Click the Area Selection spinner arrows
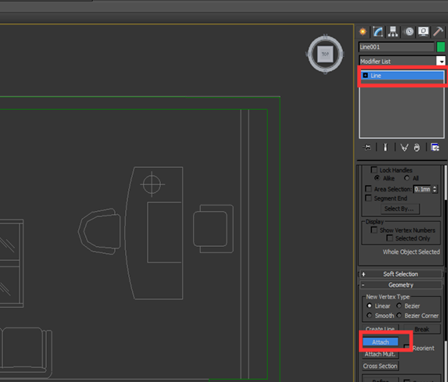 434,189
